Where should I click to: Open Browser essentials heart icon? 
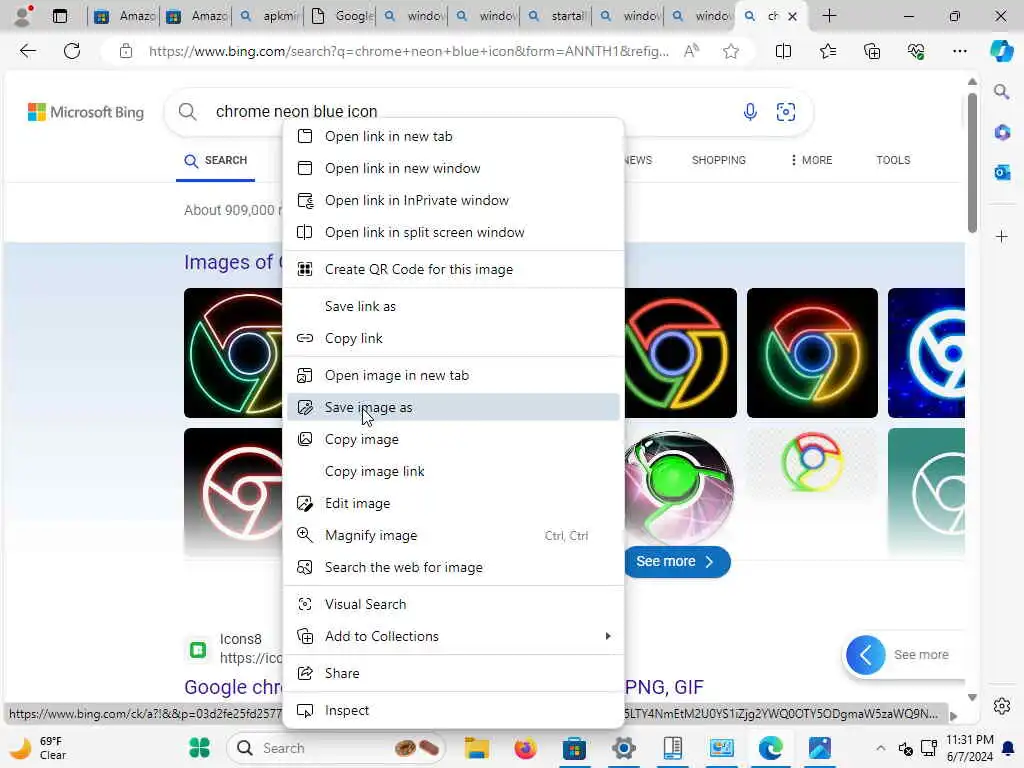point(916,51)
